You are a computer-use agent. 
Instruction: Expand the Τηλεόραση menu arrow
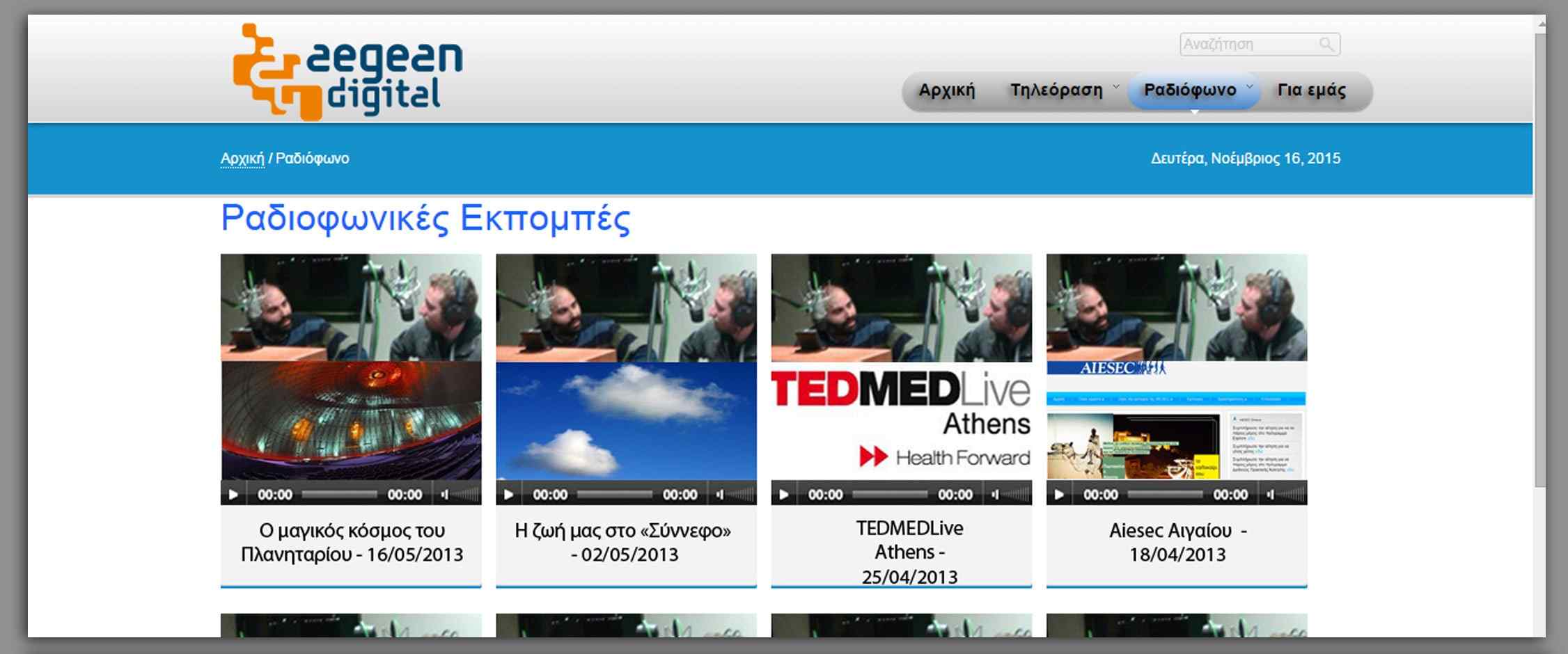click(x=1115, y=87)
